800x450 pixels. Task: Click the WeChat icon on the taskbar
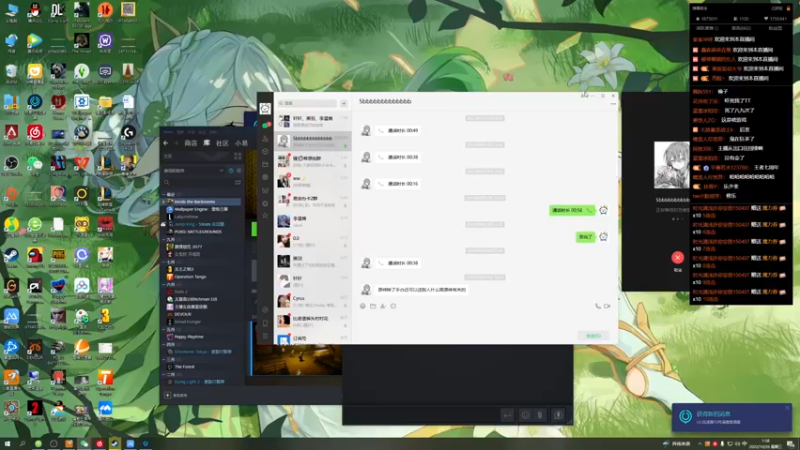[x=84, y=444]
